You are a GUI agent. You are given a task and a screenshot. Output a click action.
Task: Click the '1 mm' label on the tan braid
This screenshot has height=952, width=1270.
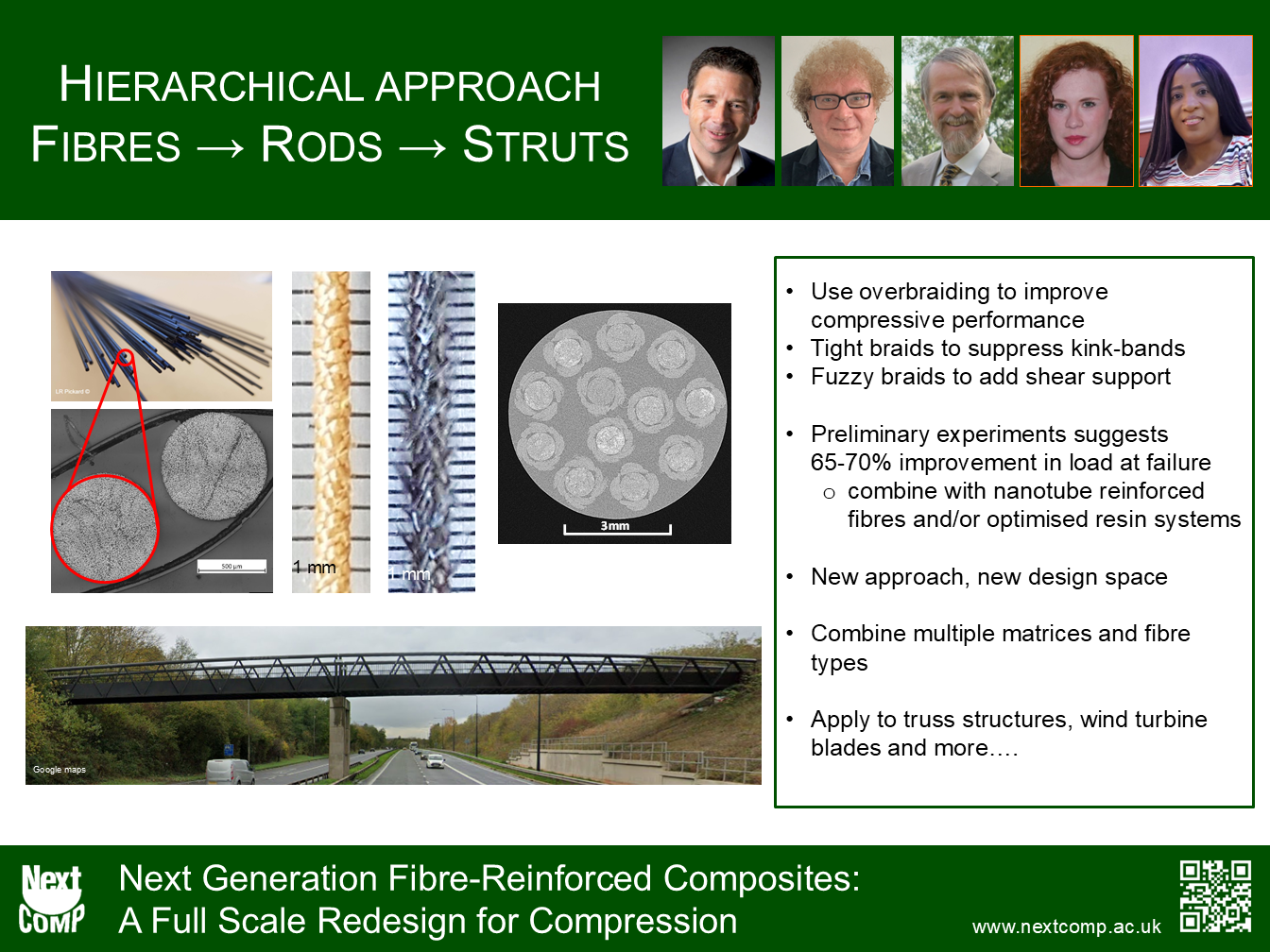[315, 567]
